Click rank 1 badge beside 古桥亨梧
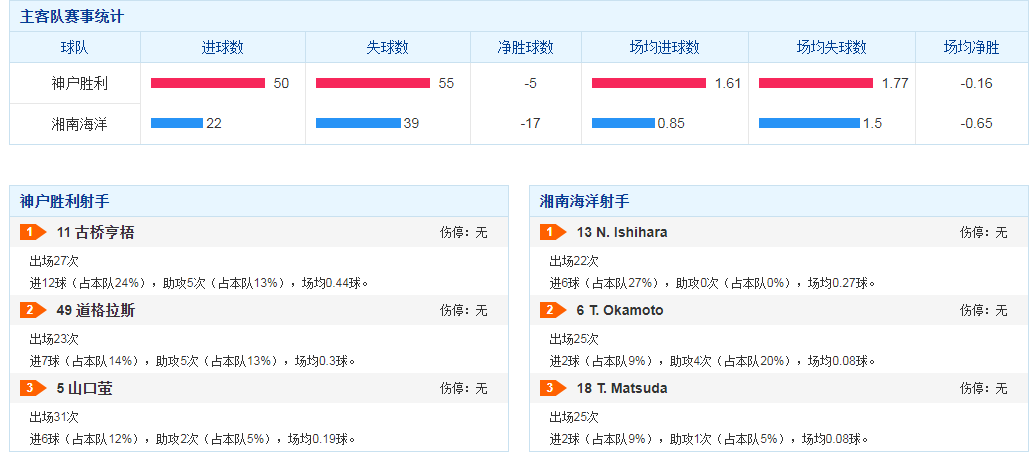 pyautogui.click(x=32, y=232)
